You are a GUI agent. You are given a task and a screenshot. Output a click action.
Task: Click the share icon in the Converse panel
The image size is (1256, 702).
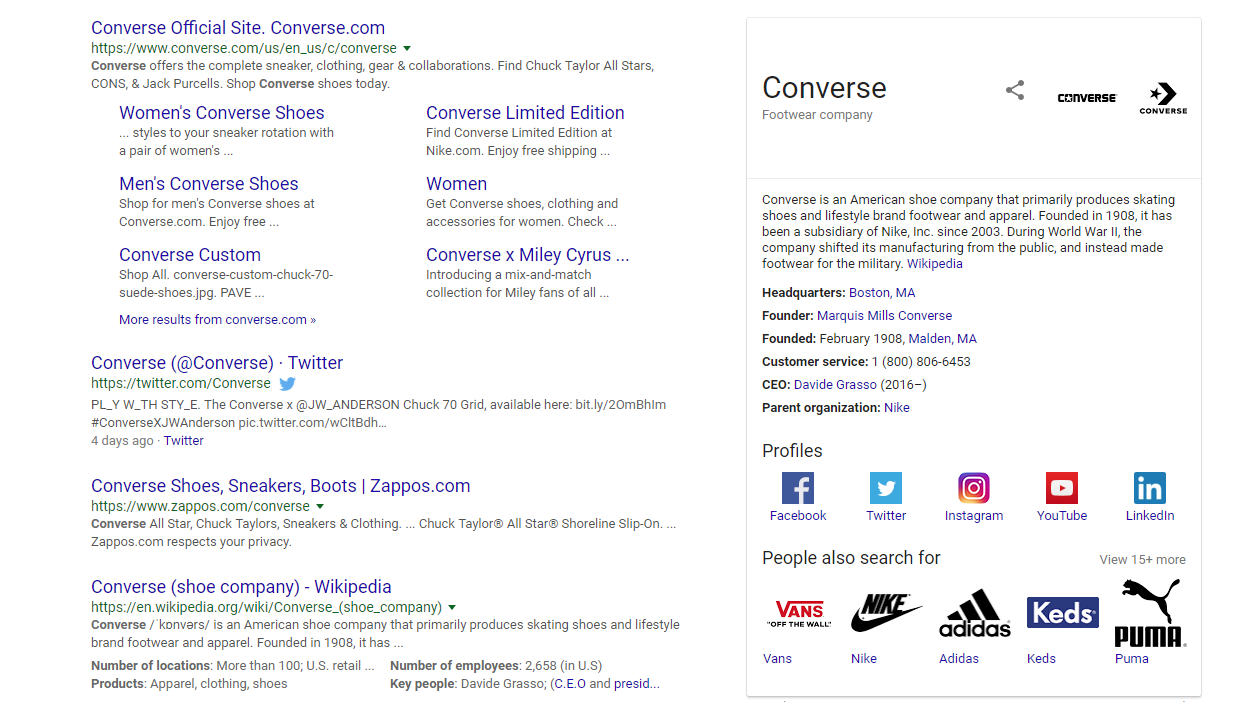click(1015, 91)
